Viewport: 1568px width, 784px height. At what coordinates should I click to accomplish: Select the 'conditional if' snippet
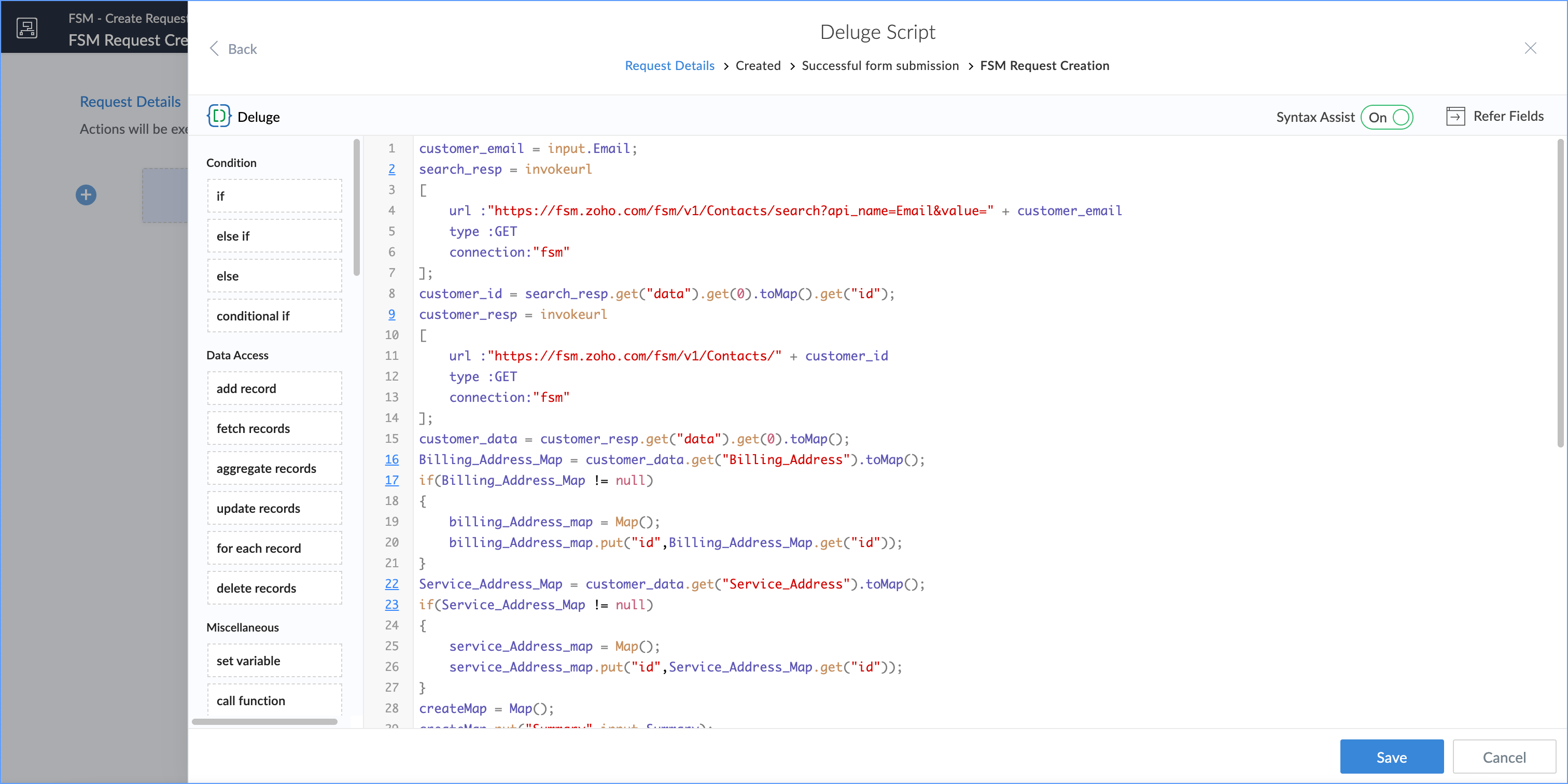pyautogui.click(x=274, y=315)
